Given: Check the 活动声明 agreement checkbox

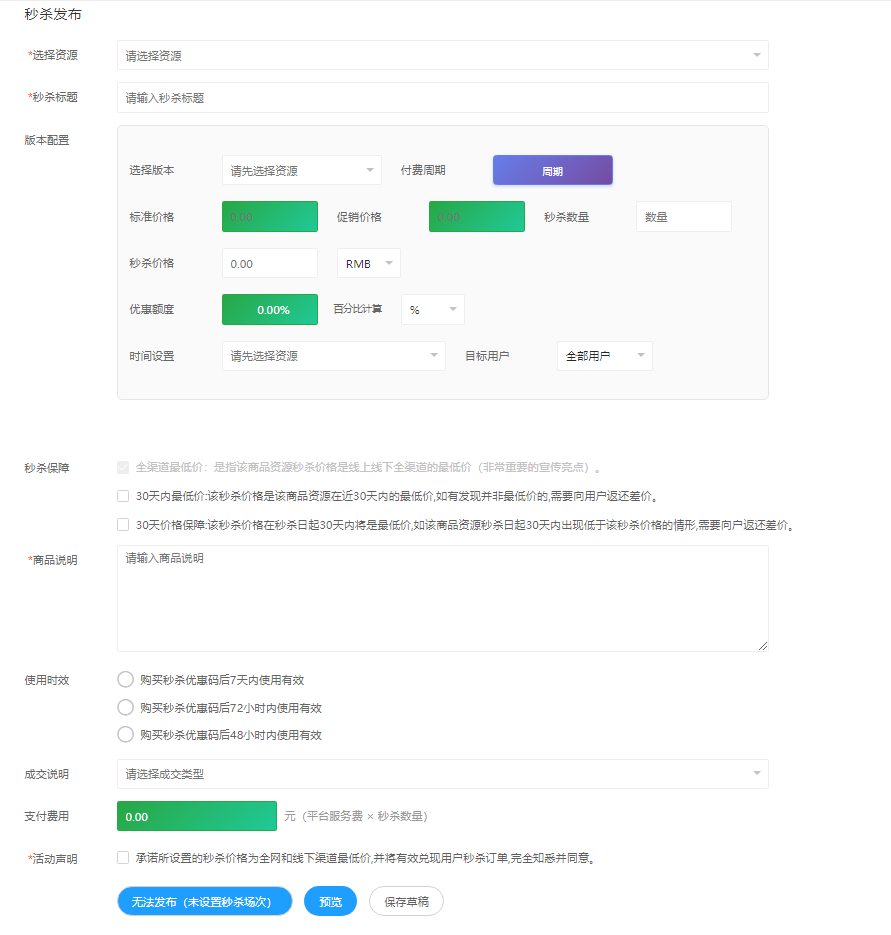Looking at the screenshot, I should [123, 857].
